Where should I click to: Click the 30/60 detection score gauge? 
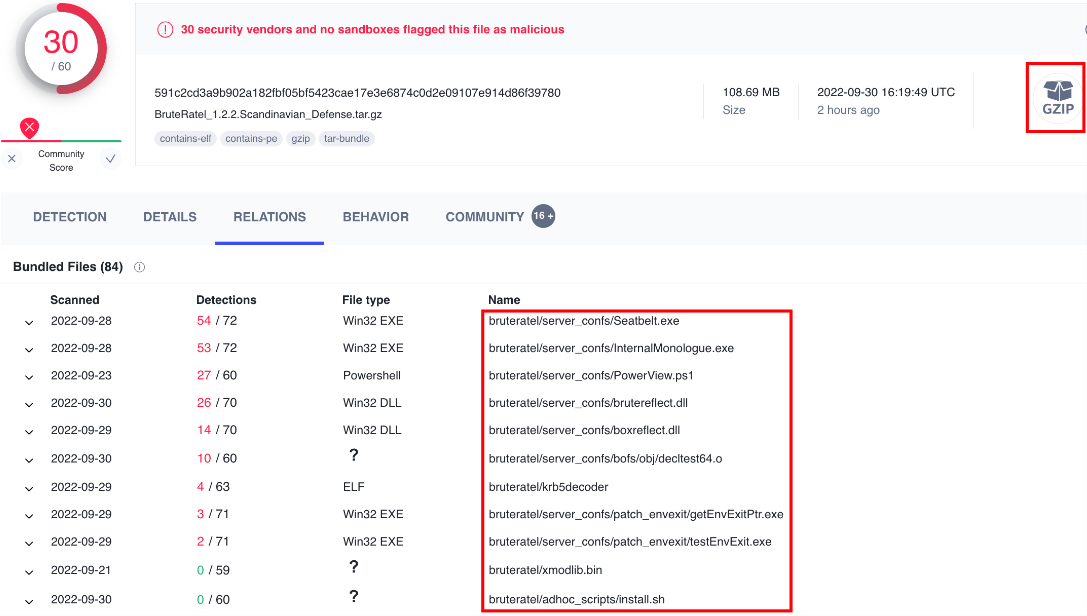pyautogui.click(x=61, y=49)
